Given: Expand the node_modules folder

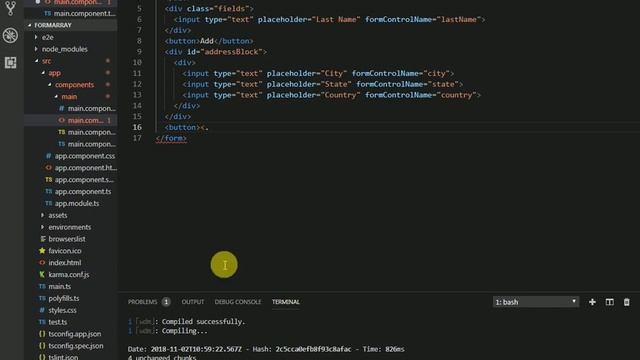Looking at the screenshot, I should coord(71,49).
